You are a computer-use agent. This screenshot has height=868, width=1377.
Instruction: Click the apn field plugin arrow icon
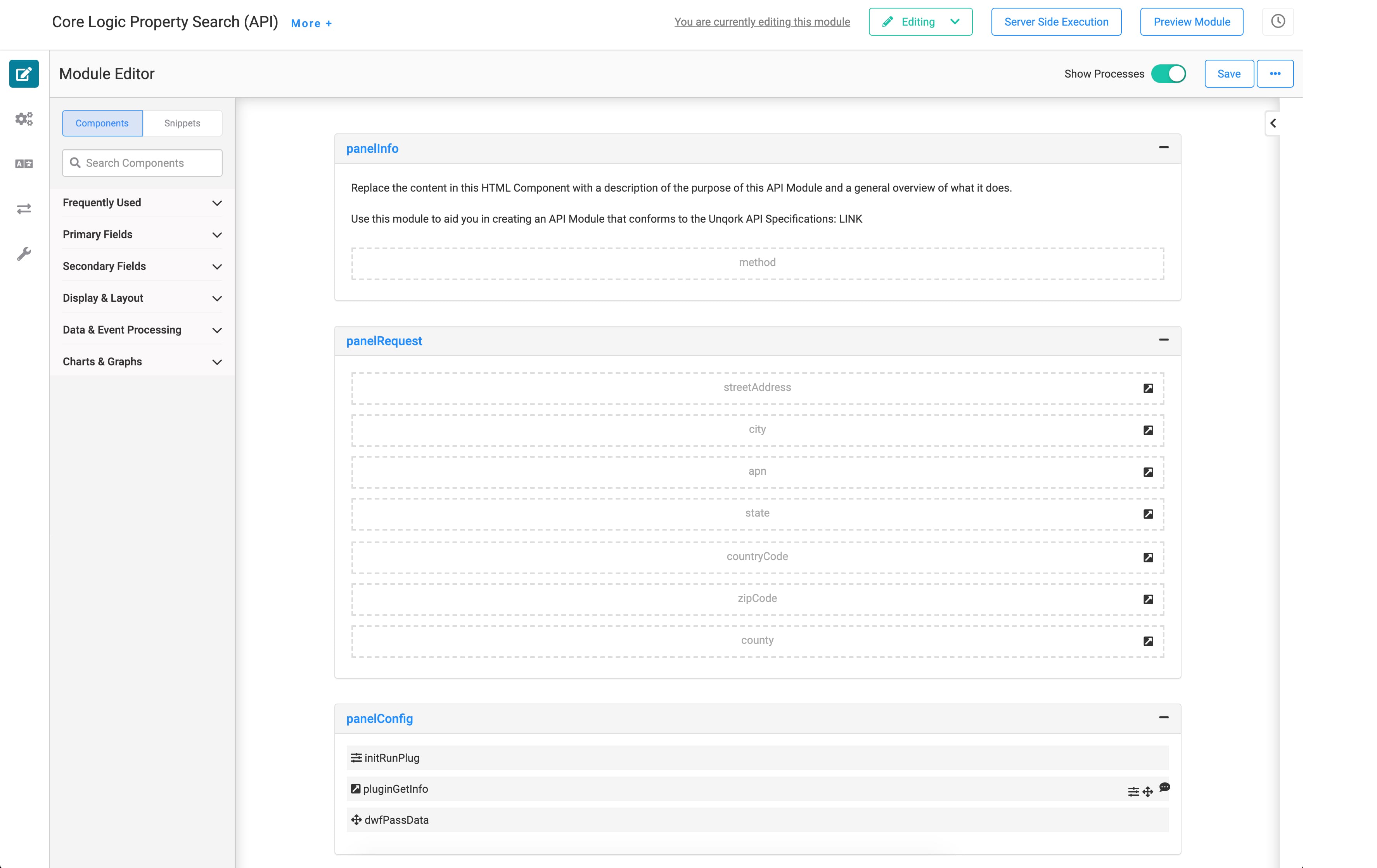[x=1148, y=472]
